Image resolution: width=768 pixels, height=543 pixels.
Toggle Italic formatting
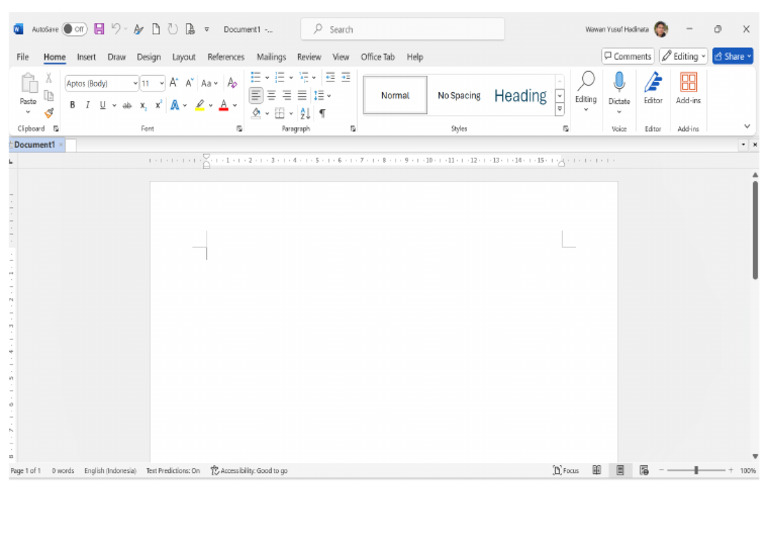tap(88, 105)
